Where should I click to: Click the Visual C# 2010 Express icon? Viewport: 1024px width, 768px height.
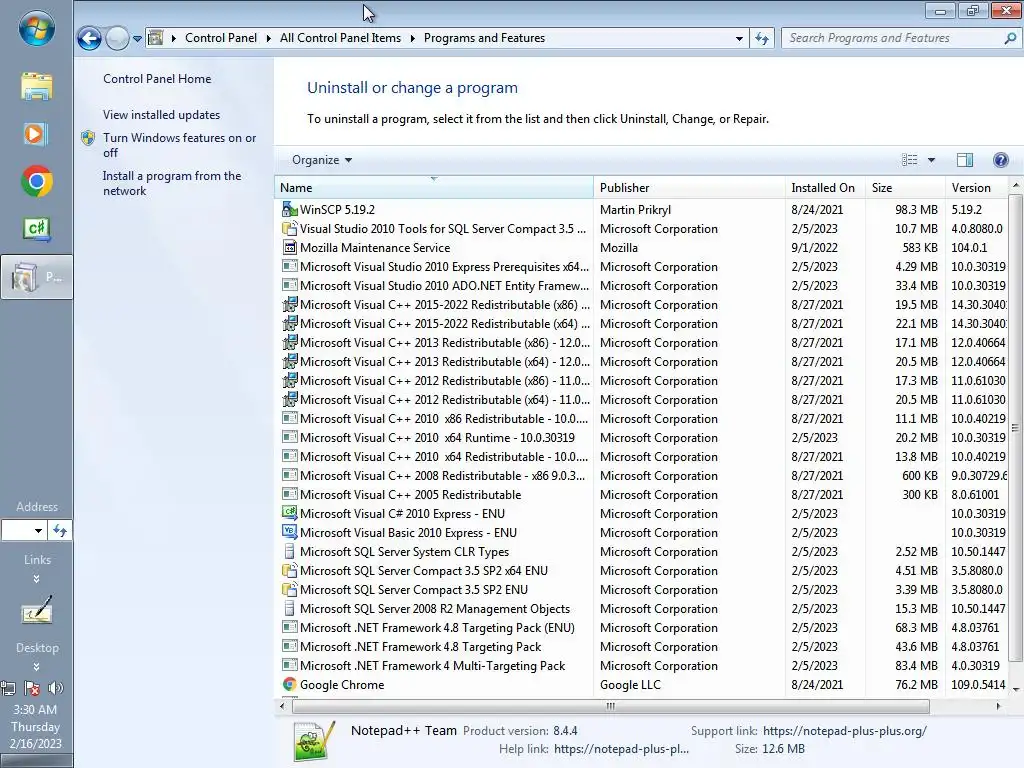[x=289, y=513]
